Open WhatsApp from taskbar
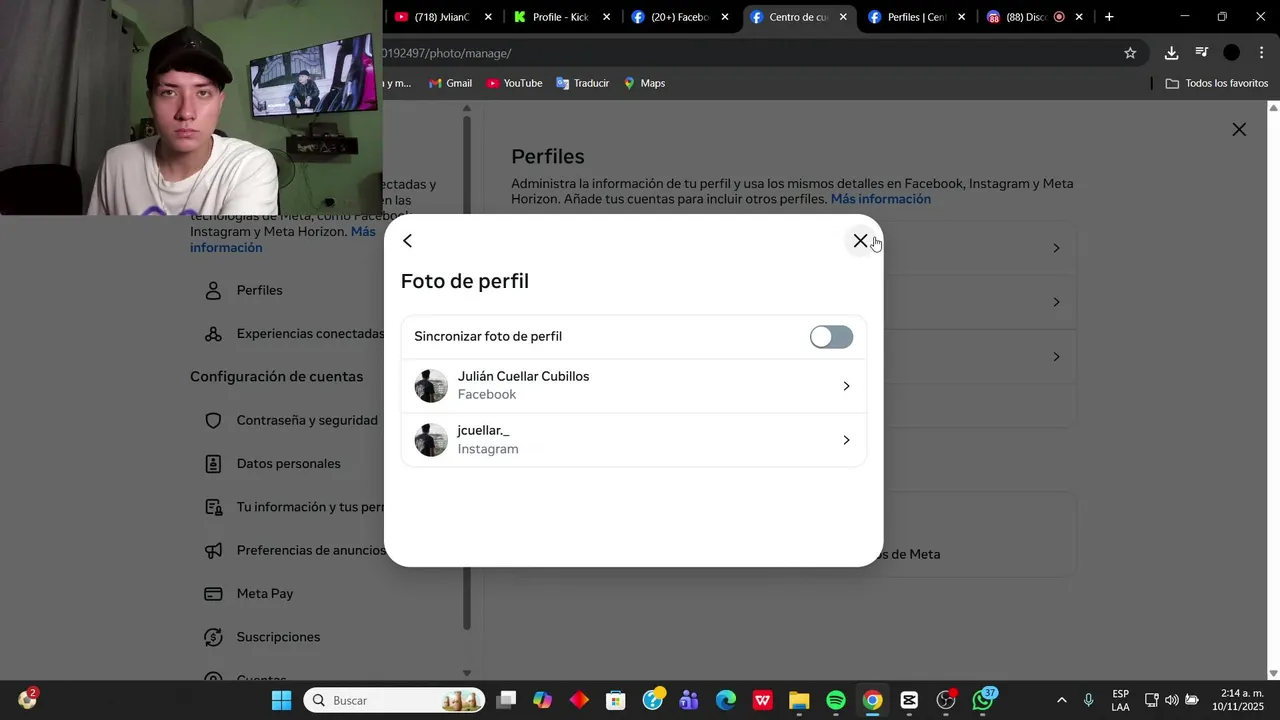This screenshot has width=1280, height=720. (x=983, y=700)
